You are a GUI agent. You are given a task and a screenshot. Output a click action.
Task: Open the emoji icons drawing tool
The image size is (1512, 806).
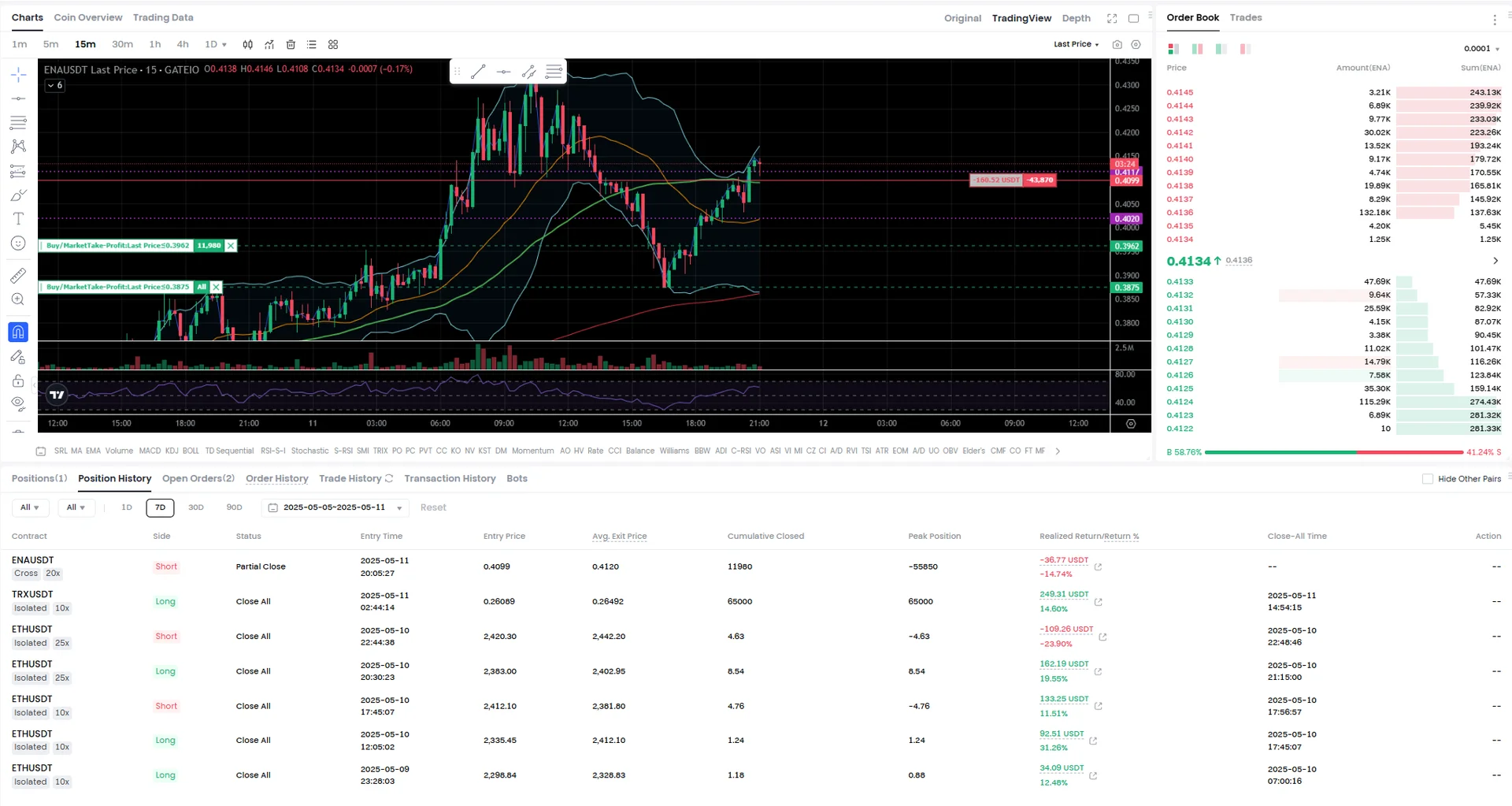coord(18,243)
